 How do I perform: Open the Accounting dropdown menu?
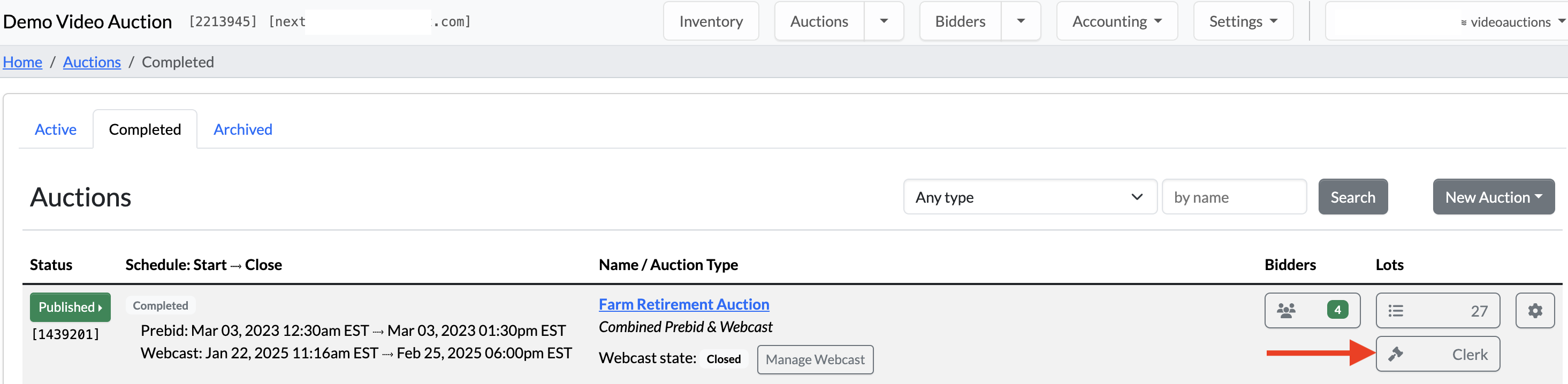pyautogui.click(x=1116, y=21)
